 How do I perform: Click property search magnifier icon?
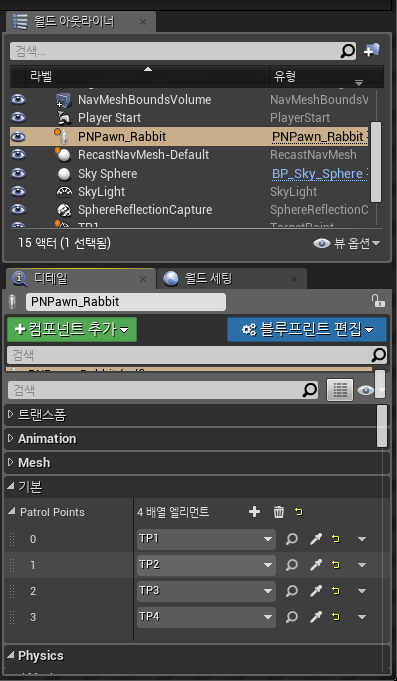coord(309,390)
